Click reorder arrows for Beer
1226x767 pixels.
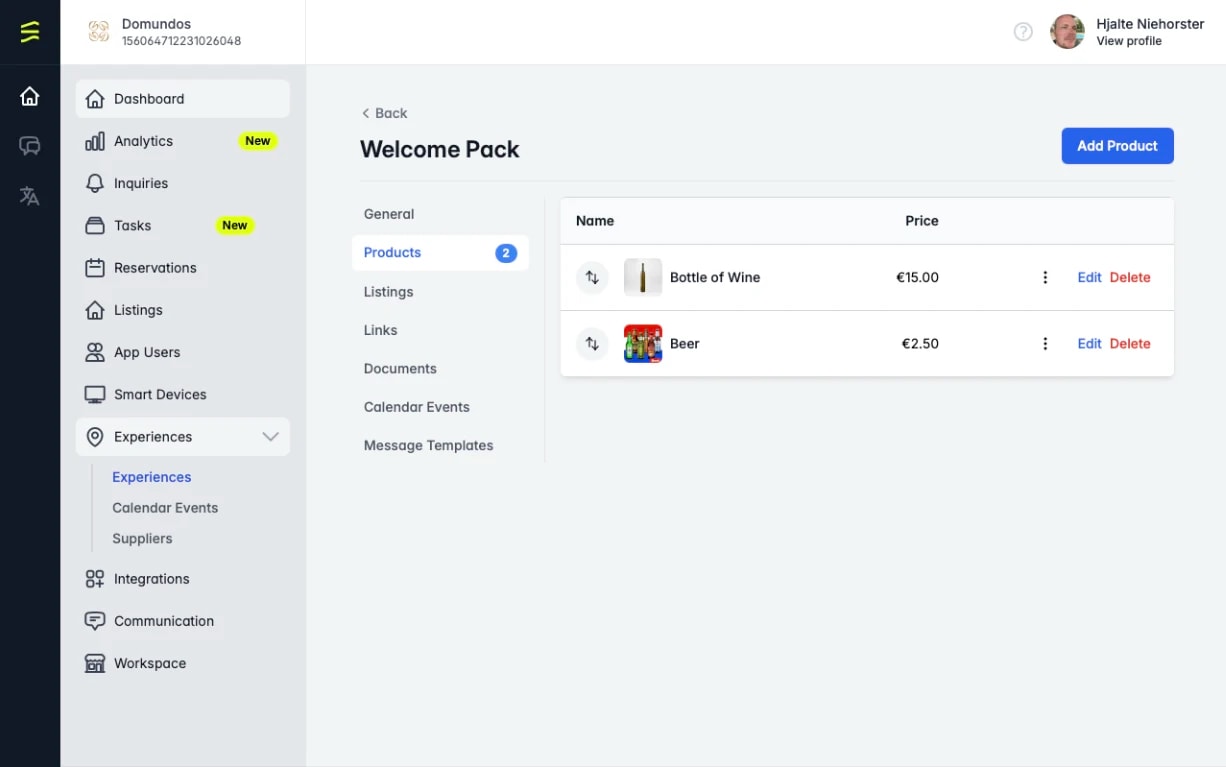click(592, 343)
